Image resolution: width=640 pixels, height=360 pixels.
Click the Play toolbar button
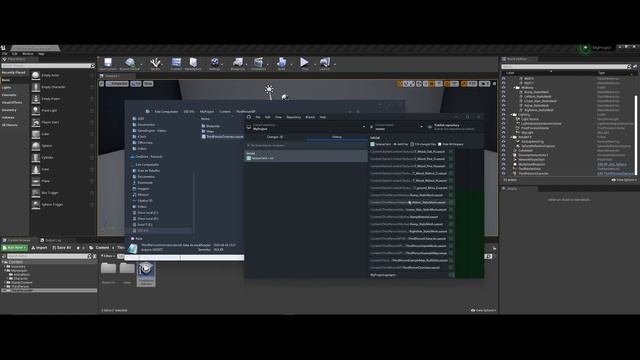[x=304, y=63]
